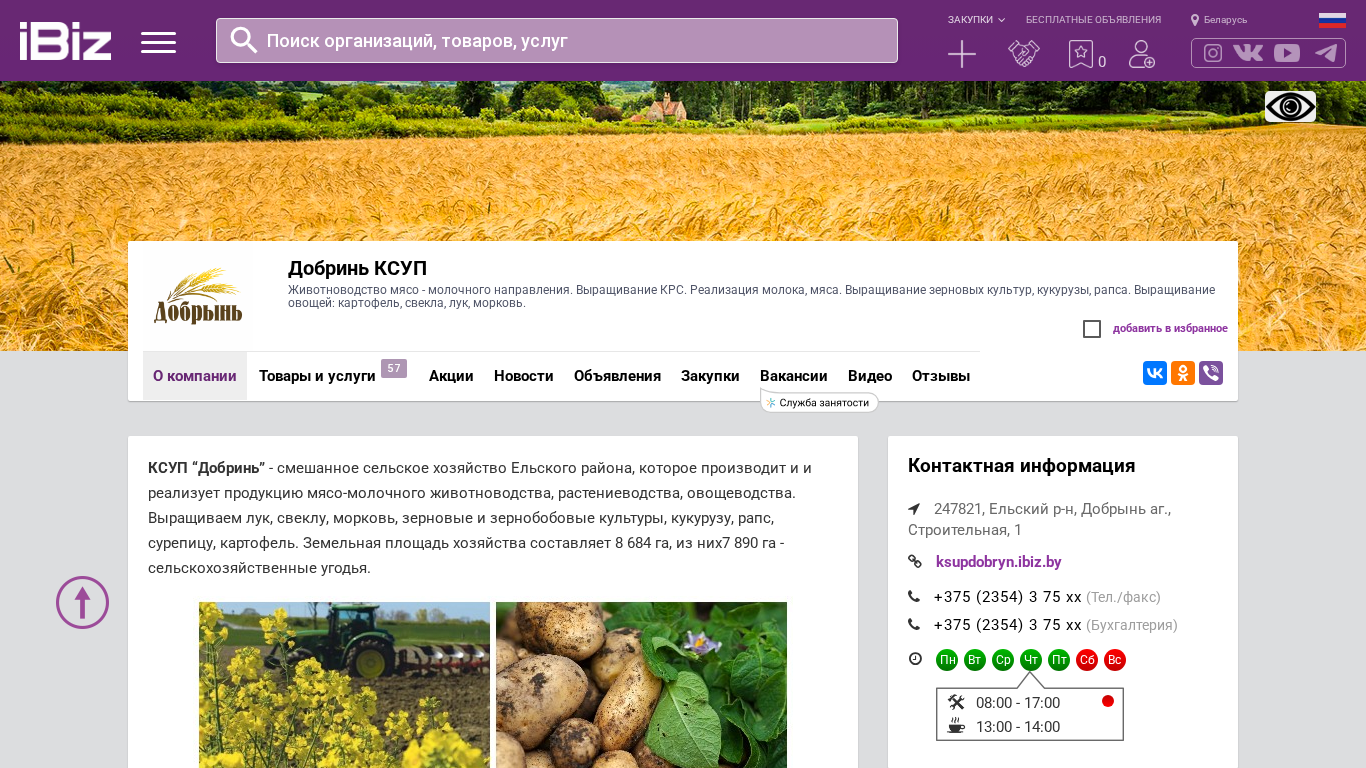Click the scroll-to-top arrow button
This screenshot has height=768, width=1366.
[82, 602]
